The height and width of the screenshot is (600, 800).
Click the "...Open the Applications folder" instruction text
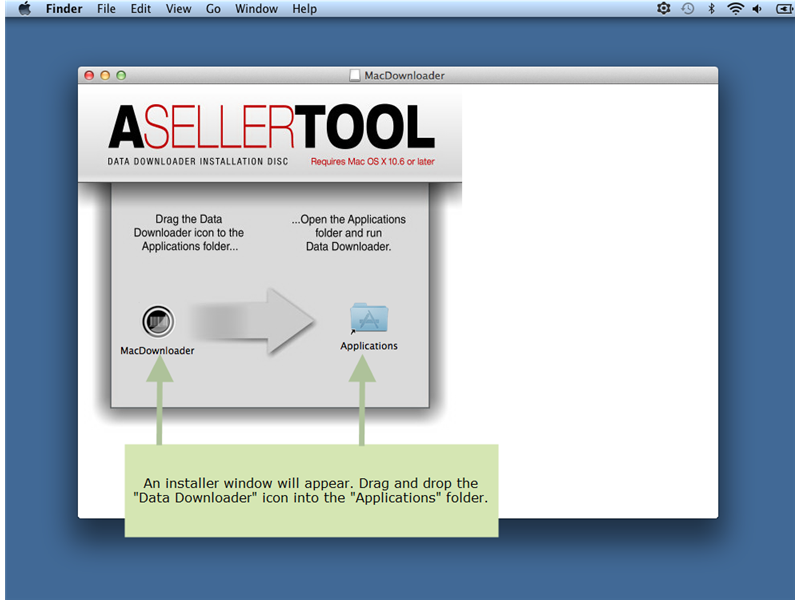(x=348, y=233)
